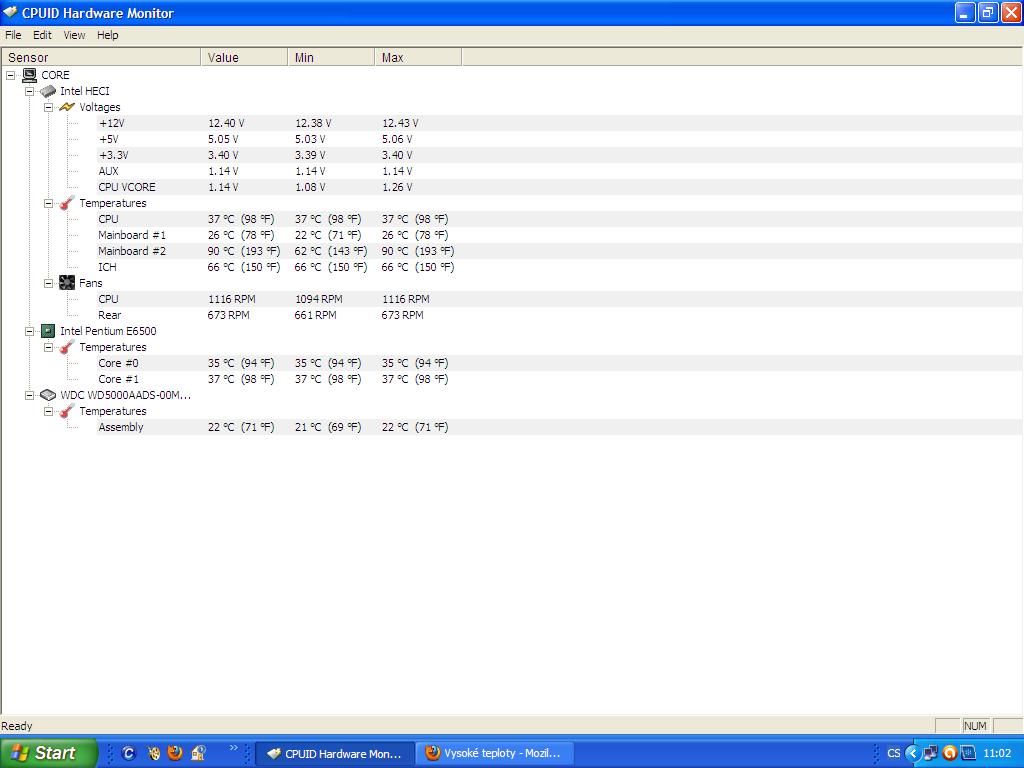The height and width of the screenshot is (768, 1024).
Task: Collapse Temperatures under Intel HECI
Action: point(48,203)
